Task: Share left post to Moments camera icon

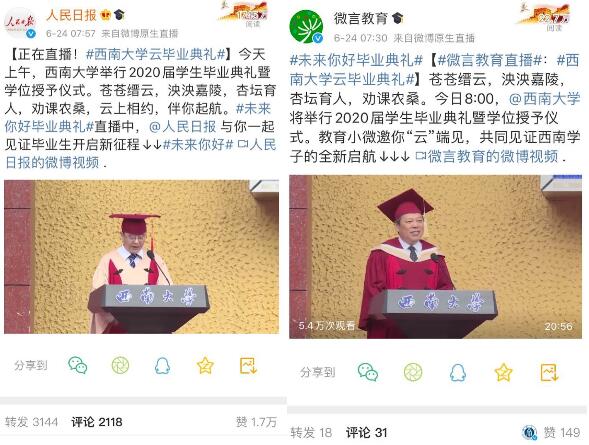Action: (x=120, y=365)
